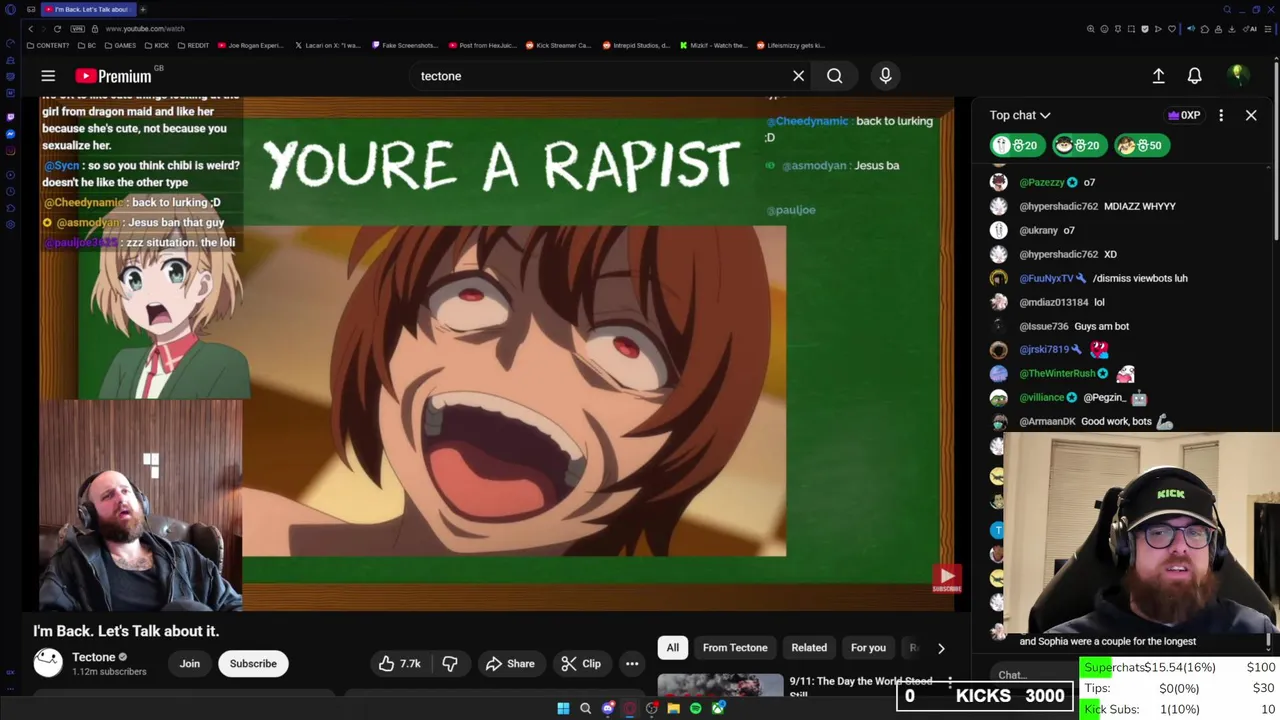Screen dimensions: 1280x720
Task: Select the Related chip
Action: pos(809,648)
